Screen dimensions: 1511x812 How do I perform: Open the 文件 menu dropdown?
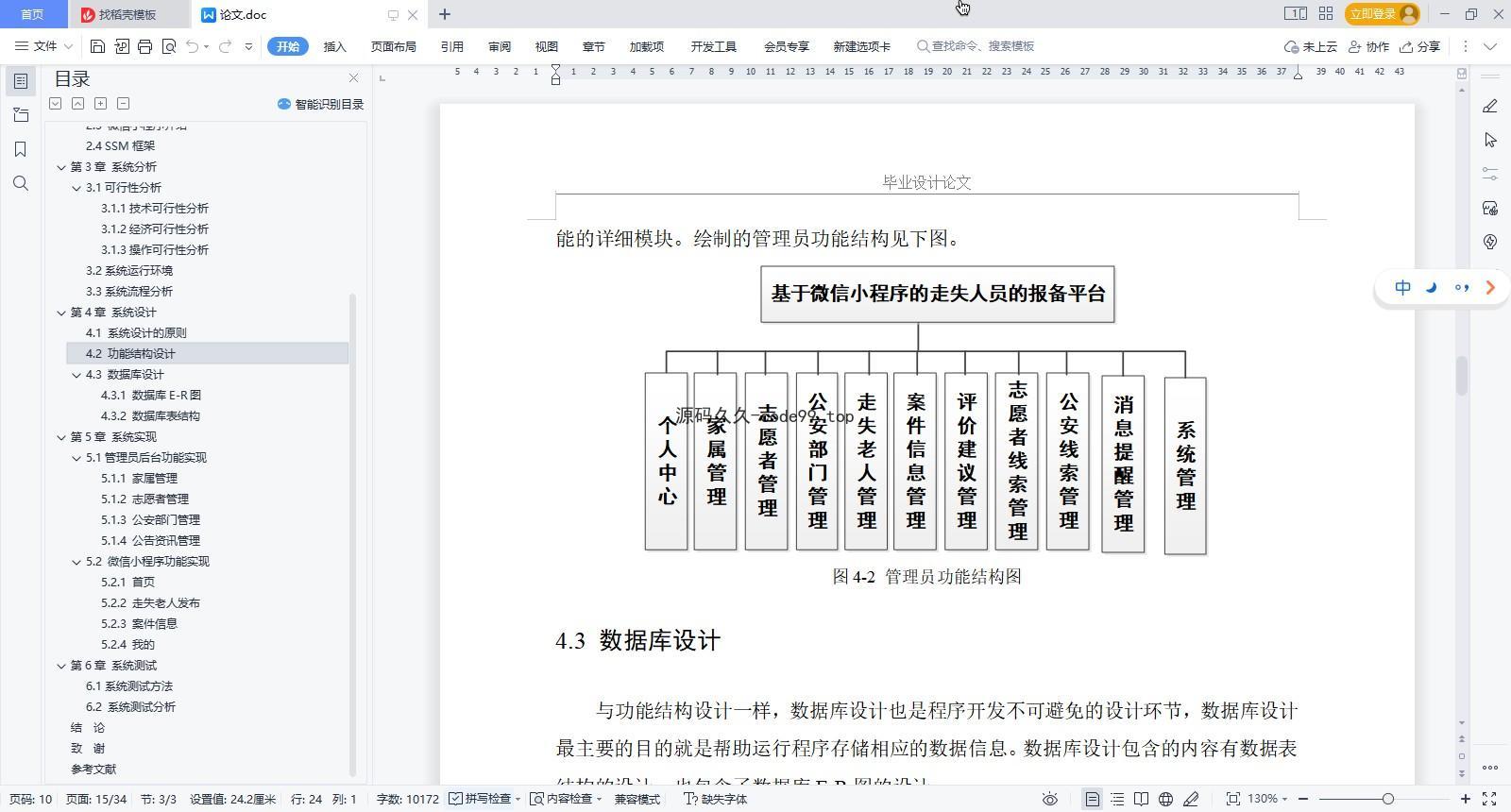[x=44, y=46]
